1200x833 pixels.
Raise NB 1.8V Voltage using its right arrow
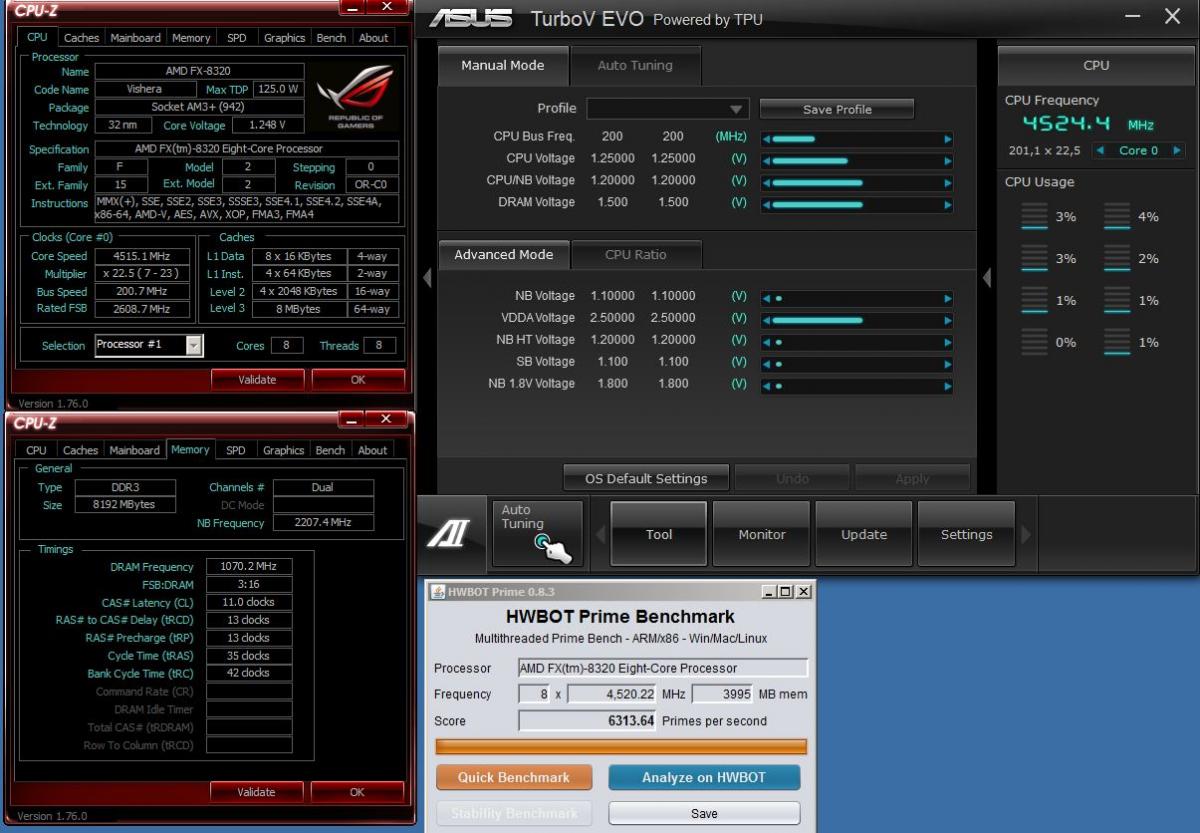pos(947,386)
